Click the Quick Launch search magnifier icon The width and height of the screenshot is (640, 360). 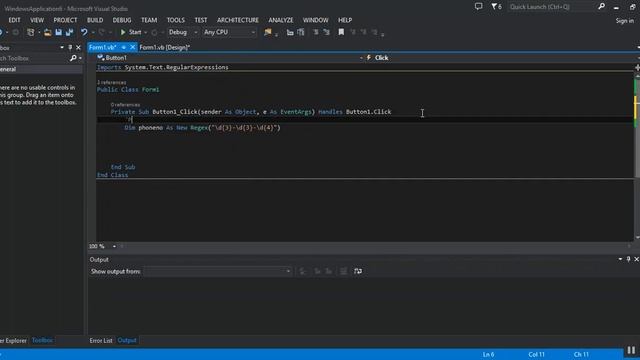click(x=601, y=7)
